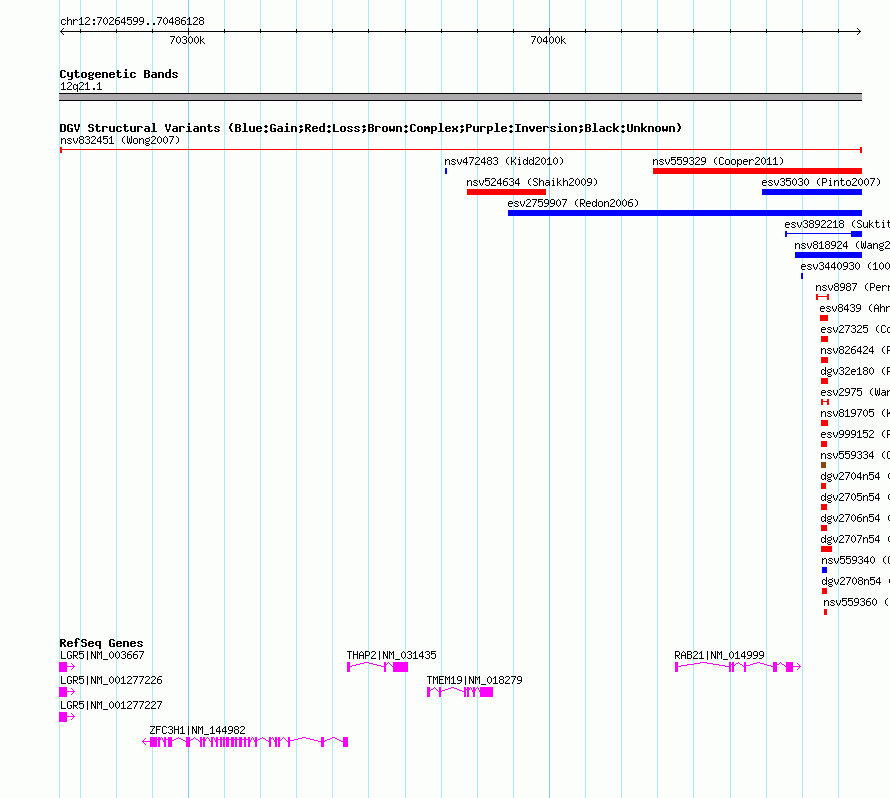Click the nsv524634 (Shaikh2009) red bar
This screenshot has width=890, height=798.
pos(506,192)
